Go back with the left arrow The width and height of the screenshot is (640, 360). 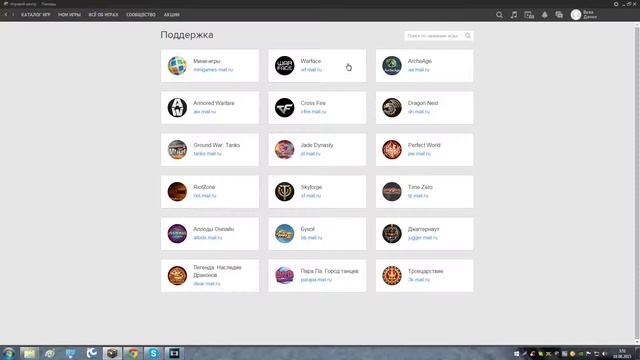point(6,15)
